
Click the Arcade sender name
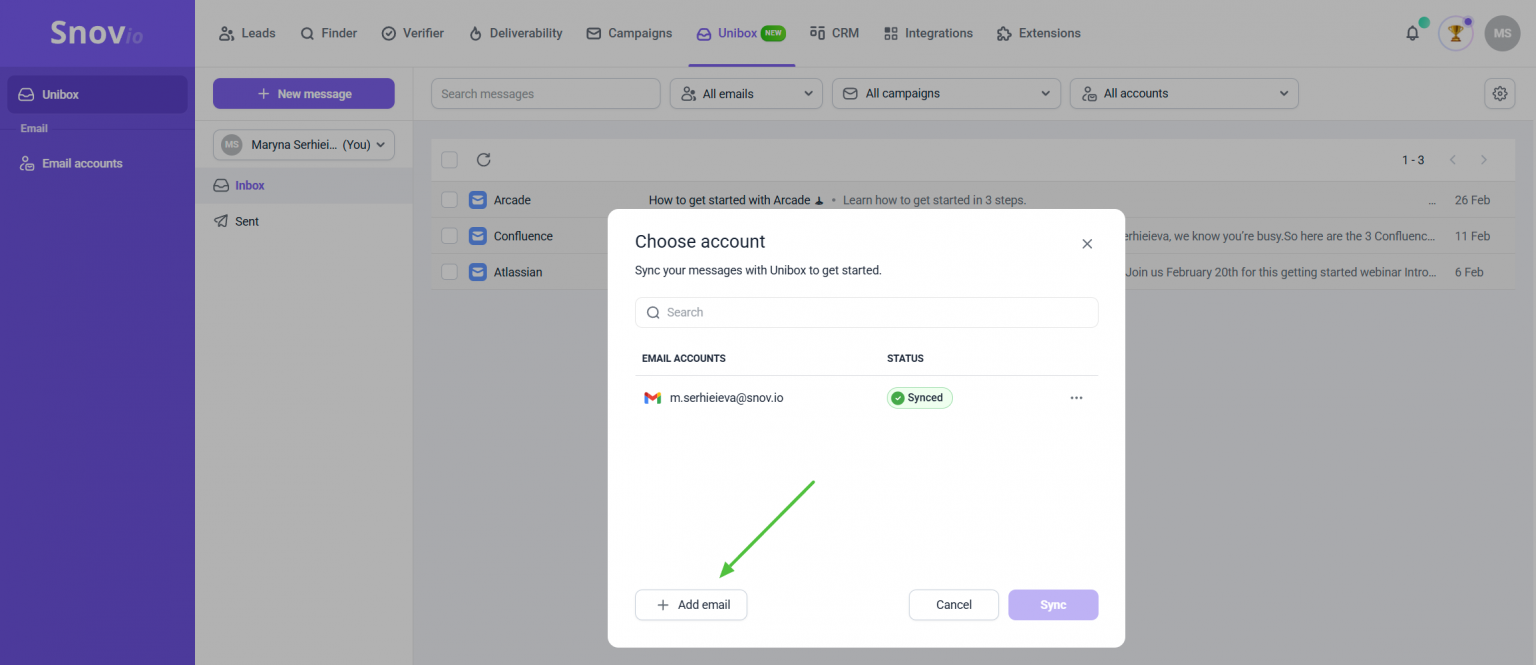click(512, 200)
